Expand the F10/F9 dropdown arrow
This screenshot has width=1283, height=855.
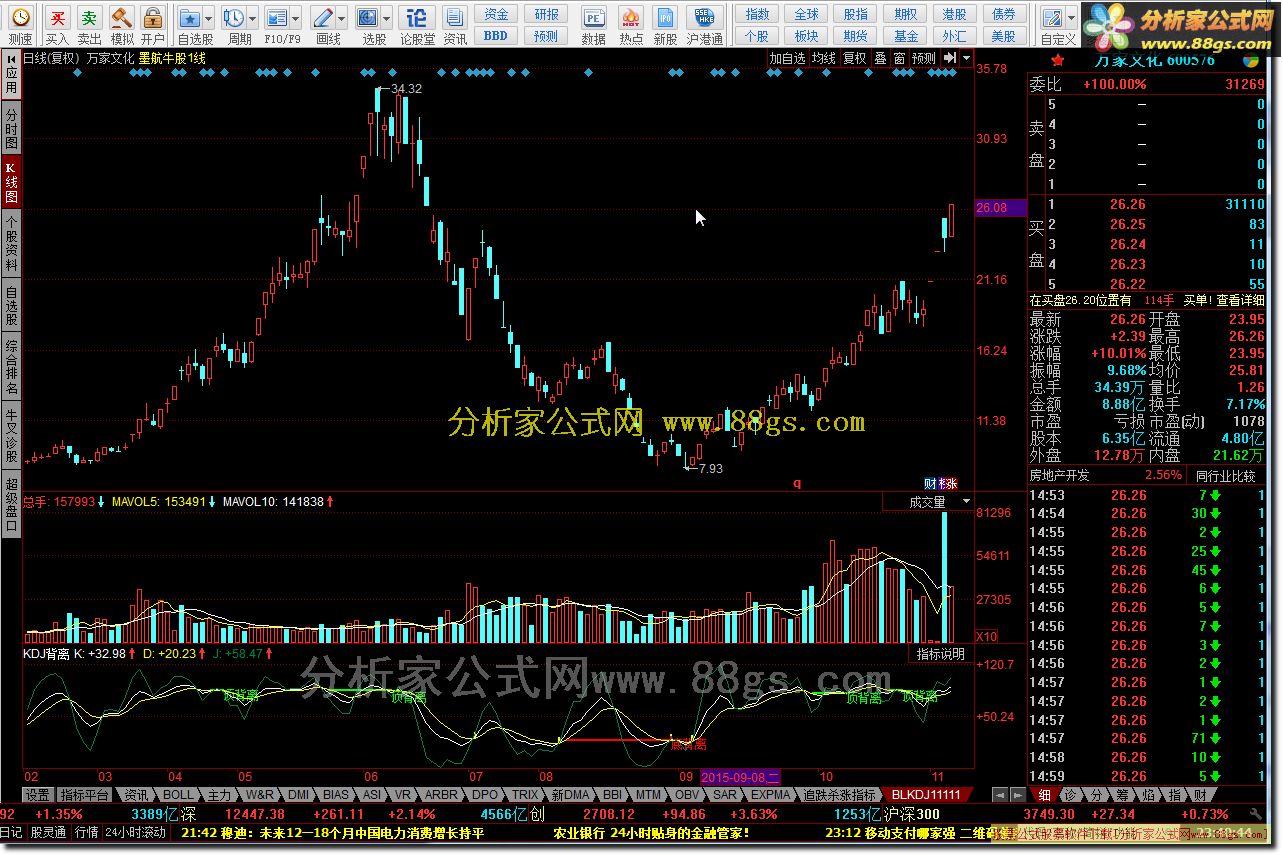[296, 18]
